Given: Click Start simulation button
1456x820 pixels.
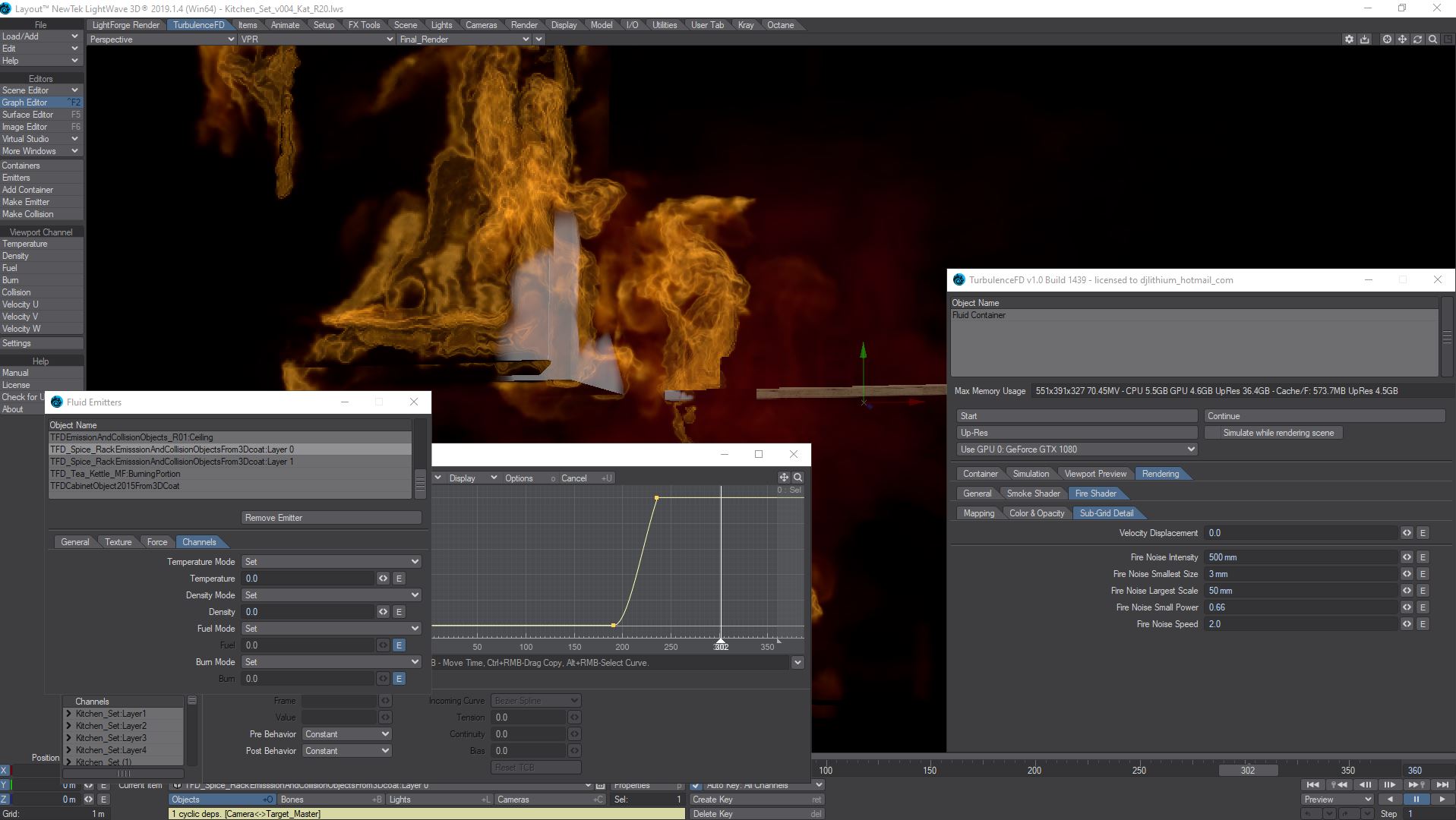Looking at the screenshot, I should coord(1076,416).
